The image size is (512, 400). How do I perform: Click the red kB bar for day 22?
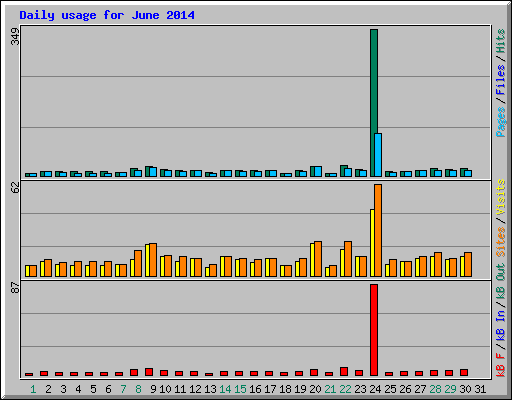point(344,372)
